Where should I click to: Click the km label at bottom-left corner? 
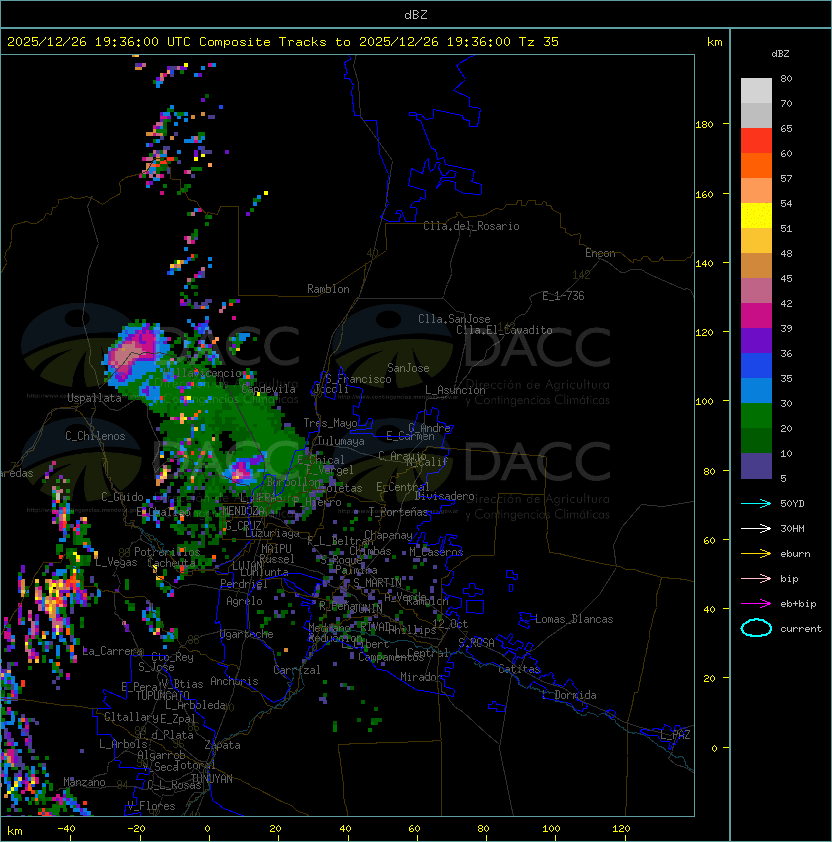point(15,831)
